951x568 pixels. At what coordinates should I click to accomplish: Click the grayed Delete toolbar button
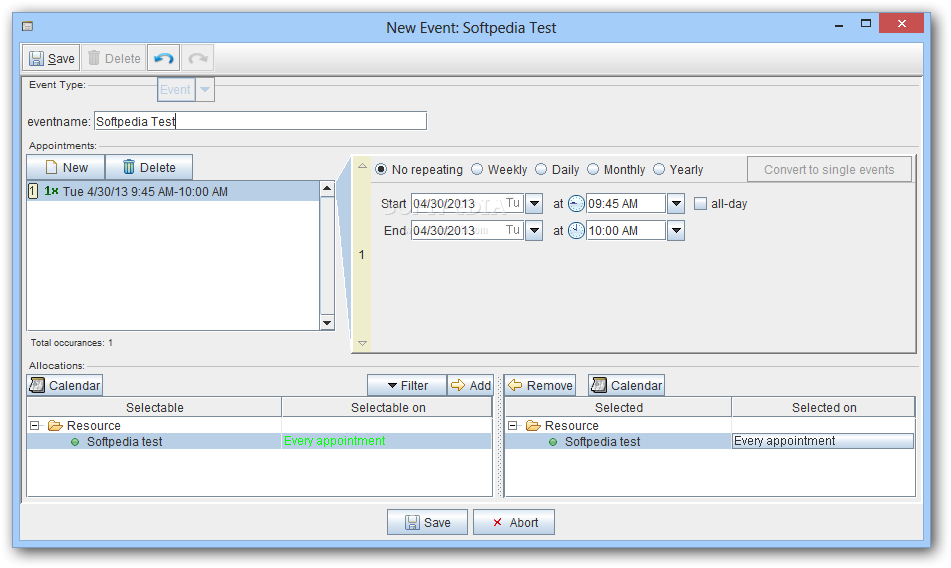(x=114, y=58)
